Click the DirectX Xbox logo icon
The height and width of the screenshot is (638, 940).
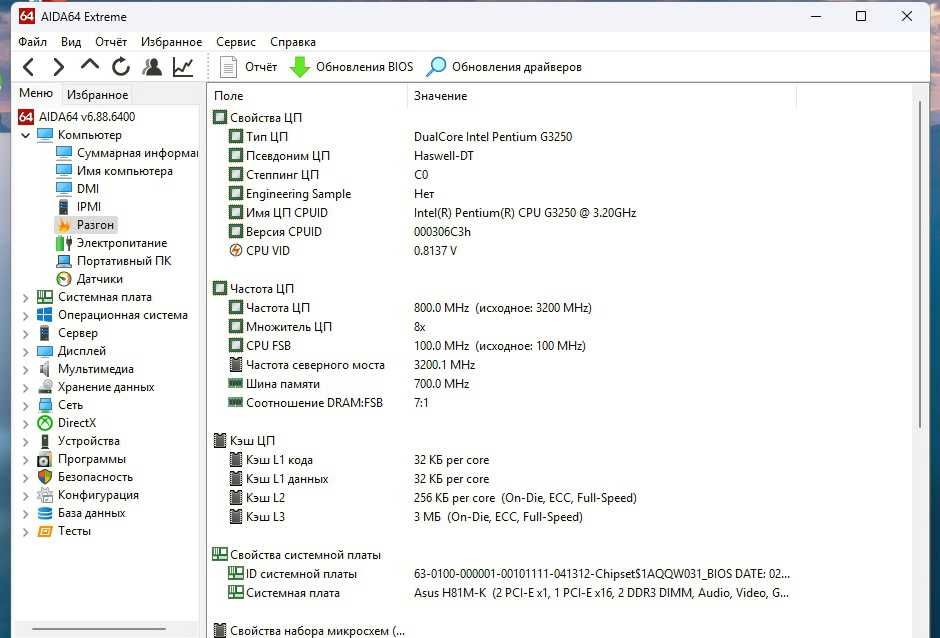click(x=45, y=423)
